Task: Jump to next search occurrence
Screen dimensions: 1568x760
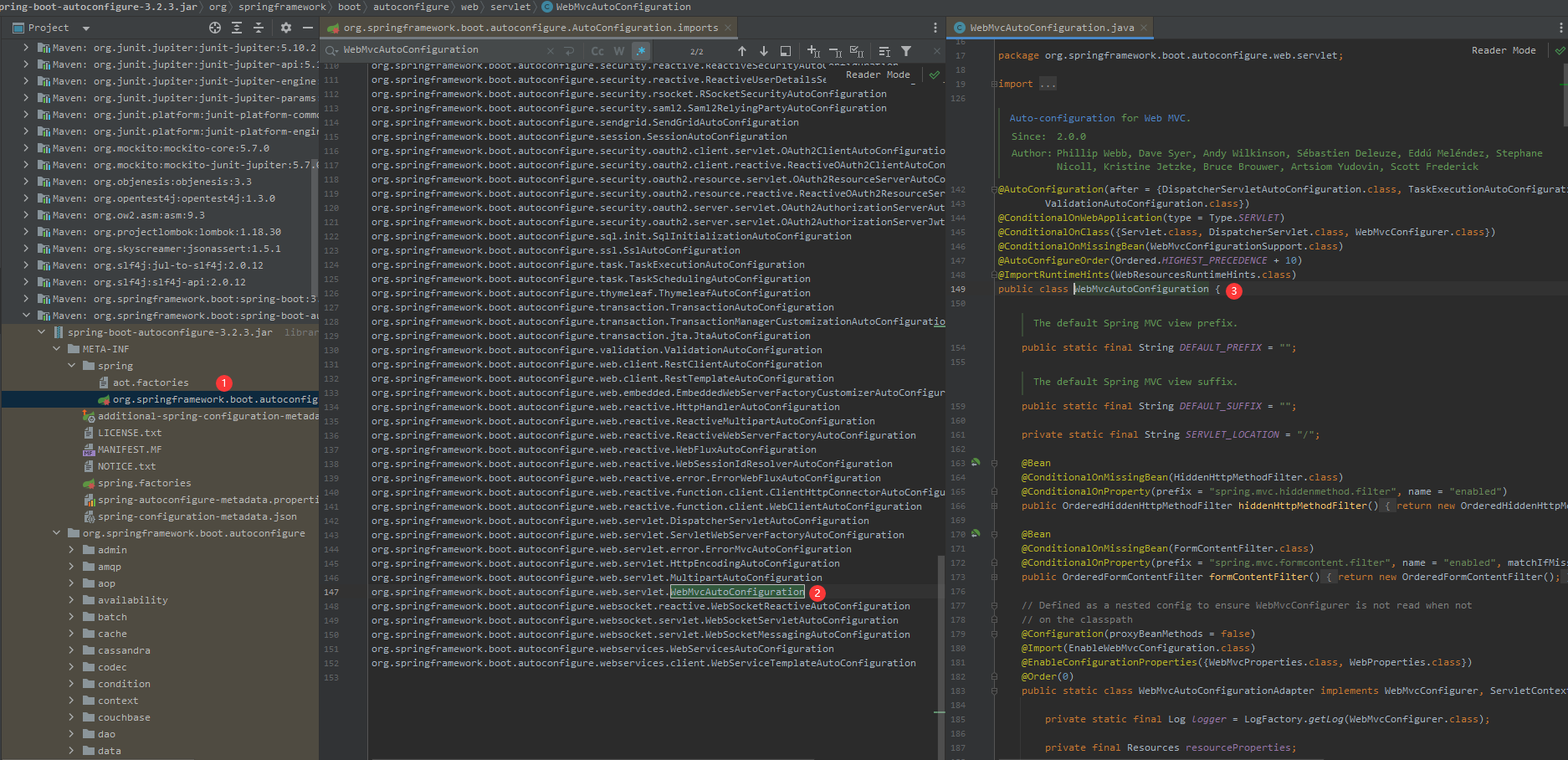Action: (x=763, y=51)
